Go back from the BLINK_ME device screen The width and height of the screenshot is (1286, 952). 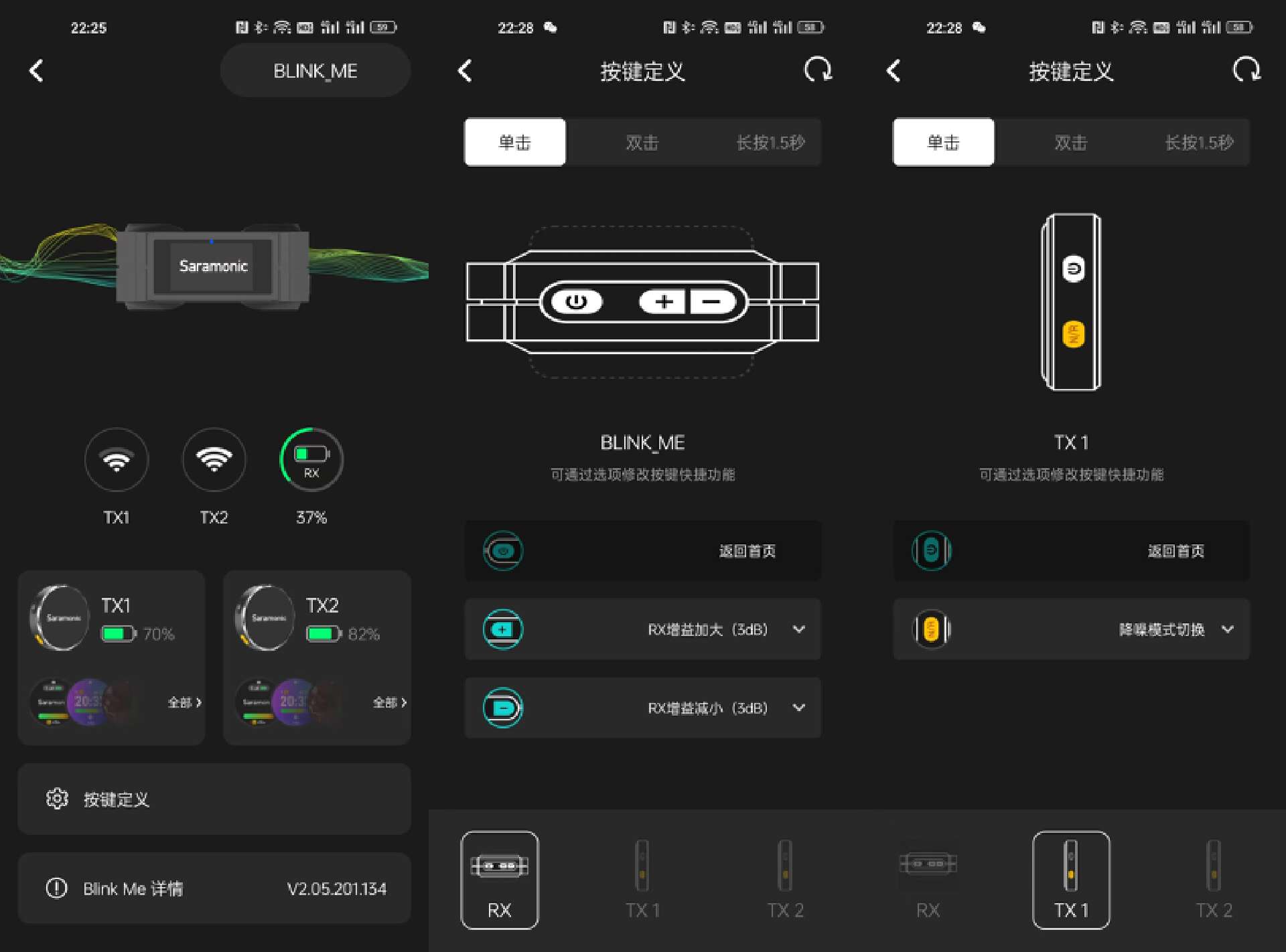click(37, 70)
